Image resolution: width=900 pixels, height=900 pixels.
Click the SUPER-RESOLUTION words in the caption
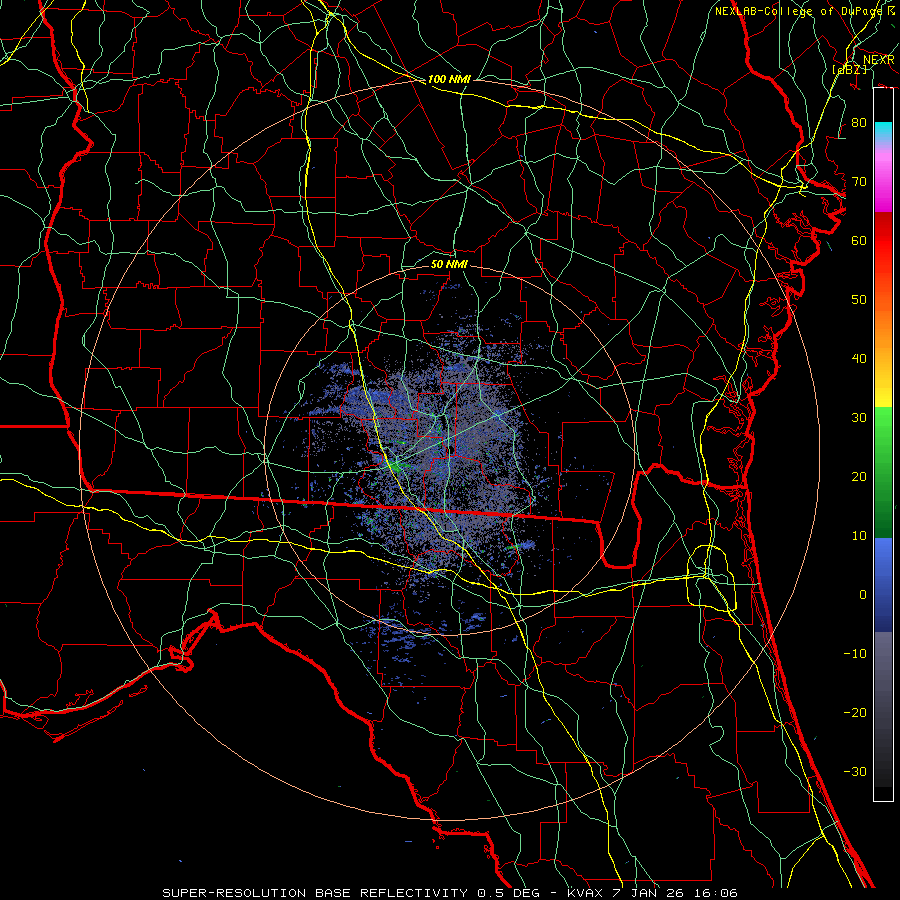(234, 893)
